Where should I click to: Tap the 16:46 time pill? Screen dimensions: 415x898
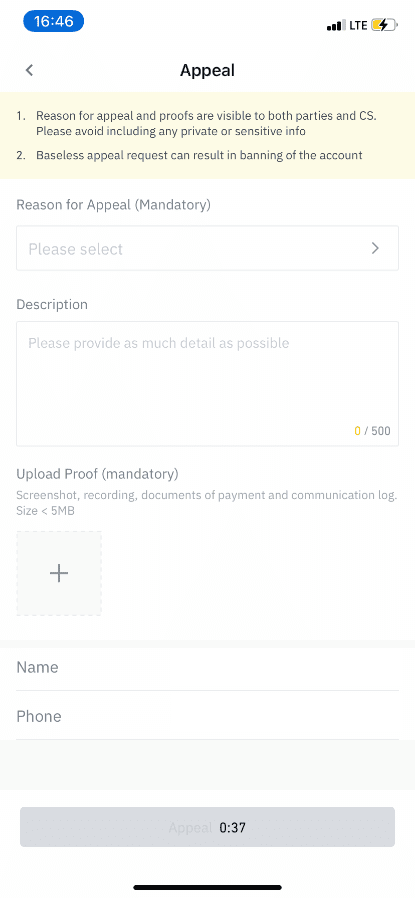coord(54,22)
